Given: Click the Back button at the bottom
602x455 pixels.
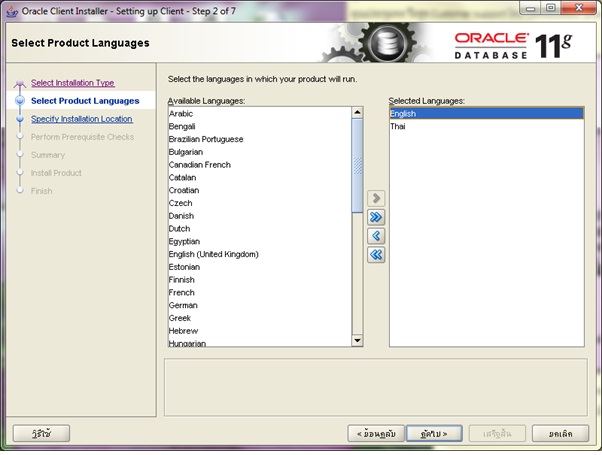Looking at the screenshot, I should [x=376, y=433].
